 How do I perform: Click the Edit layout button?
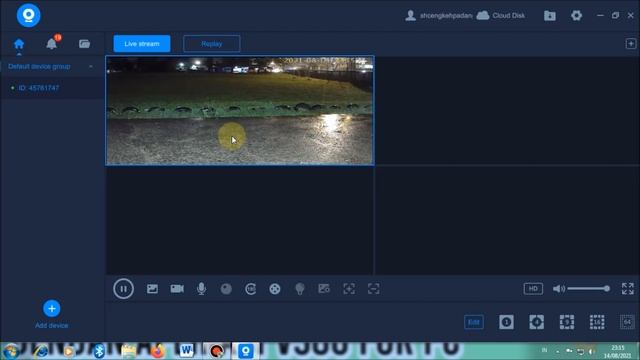pos(474,322)
